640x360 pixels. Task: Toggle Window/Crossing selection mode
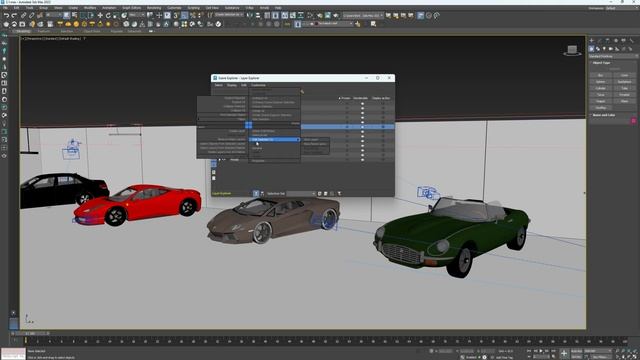click(91, 16)
